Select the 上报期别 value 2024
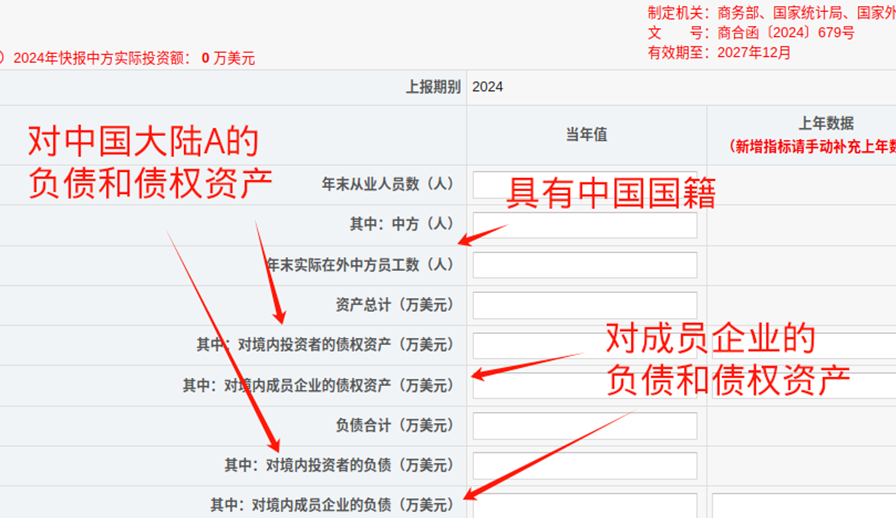The height and width of the screenshot is (530, 896). pyautogui.click(x=488, y=87)
